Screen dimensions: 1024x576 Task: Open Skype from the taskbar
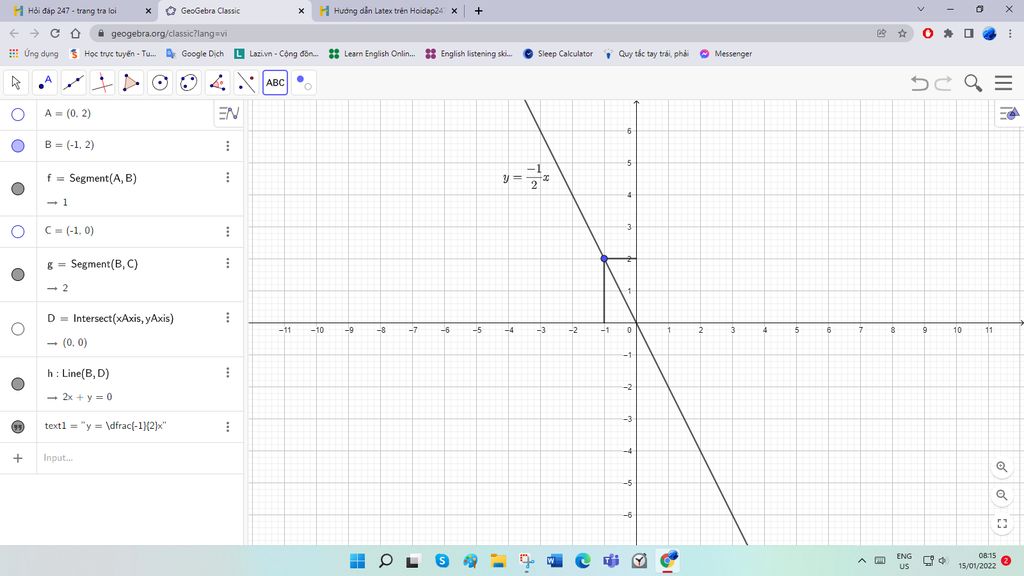pyautogui.click(x=442, y=560)
